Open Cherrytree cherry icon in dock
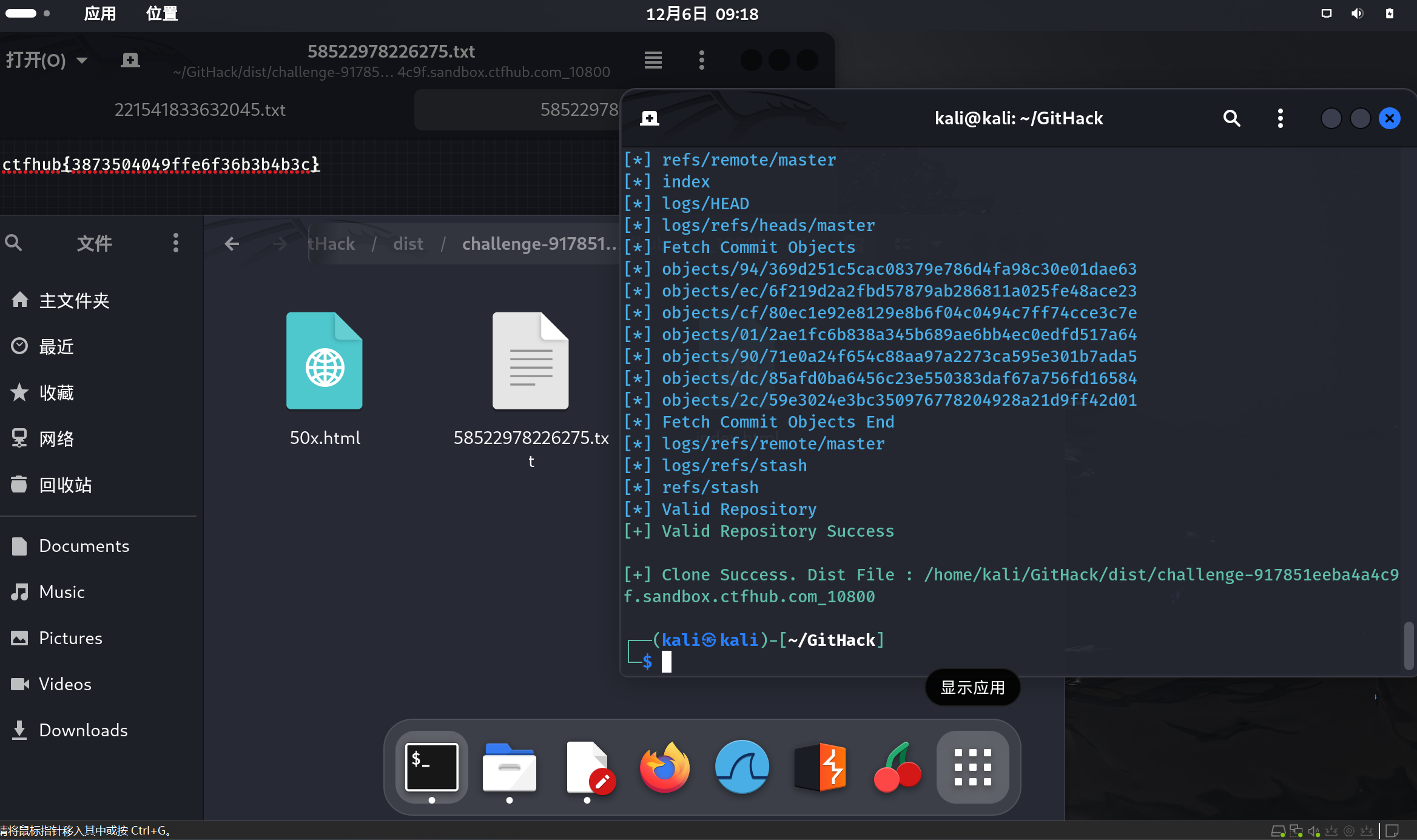The image size is (1417, 840). [x=897, y=767]
